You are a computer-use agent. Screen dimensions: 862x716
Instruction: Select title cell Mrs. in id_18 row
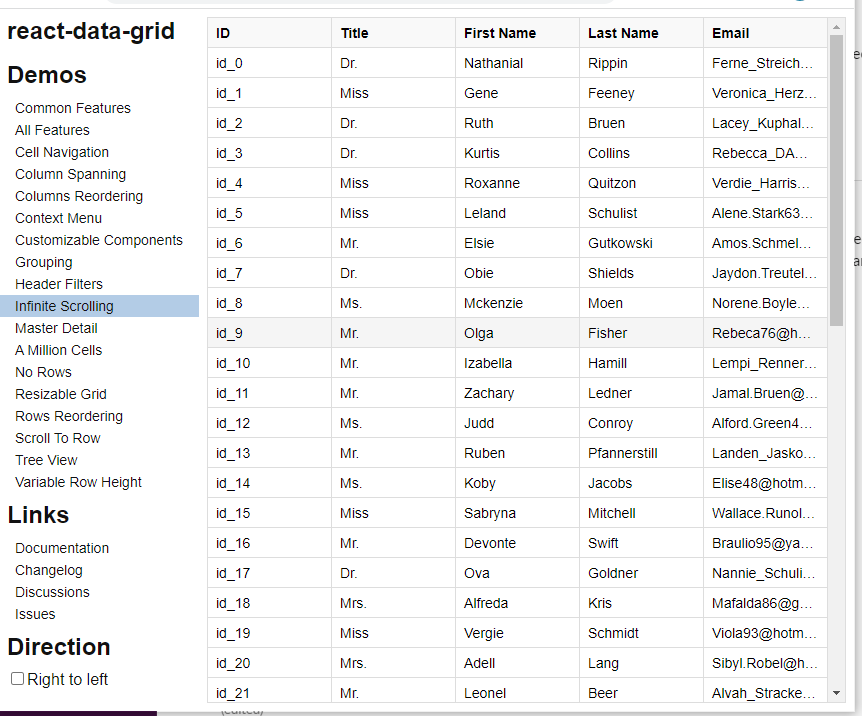coord(394,603)
